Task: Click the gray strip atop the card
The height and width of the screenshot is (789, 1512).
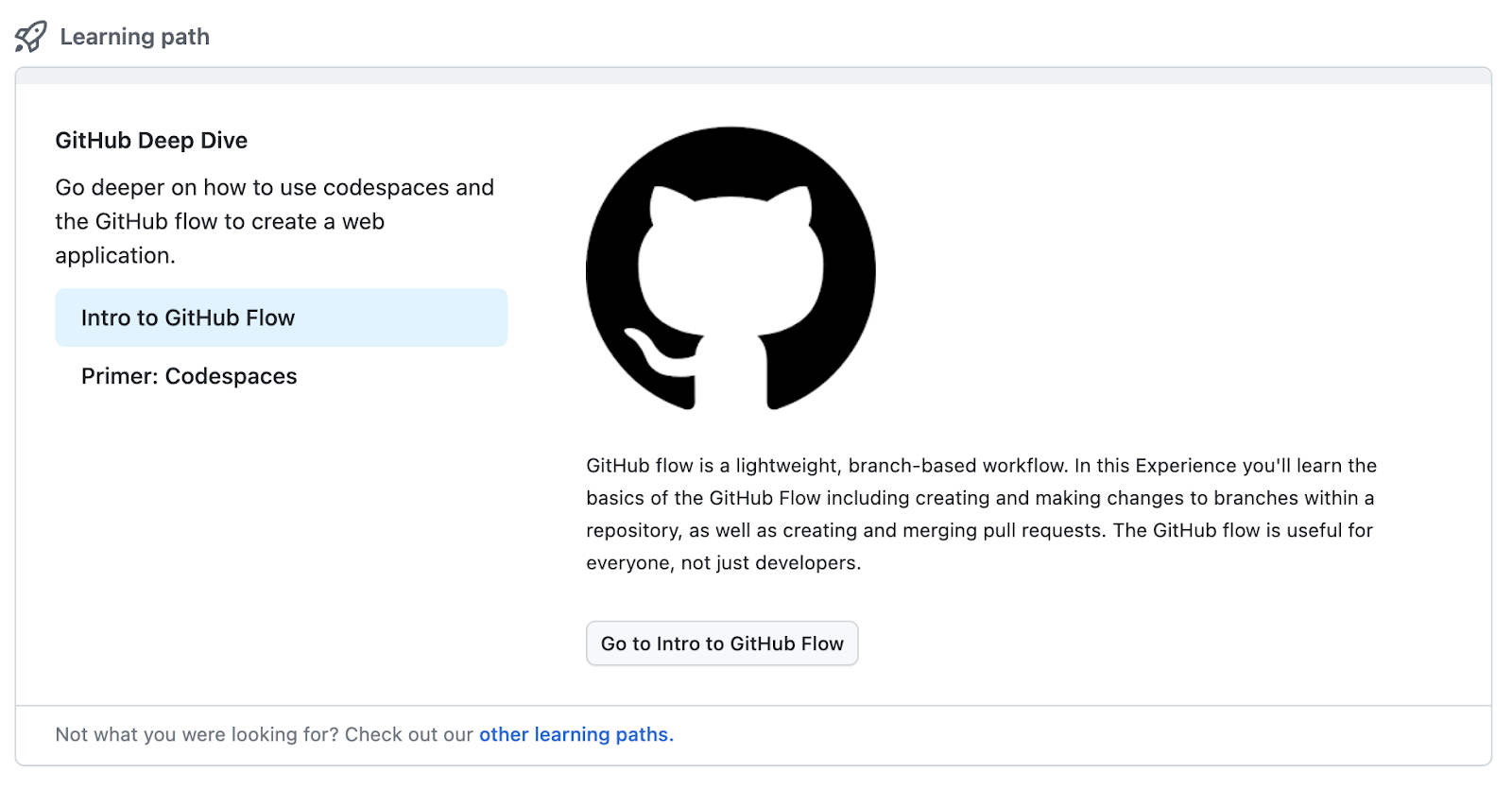Action: (x=753, y=77)
